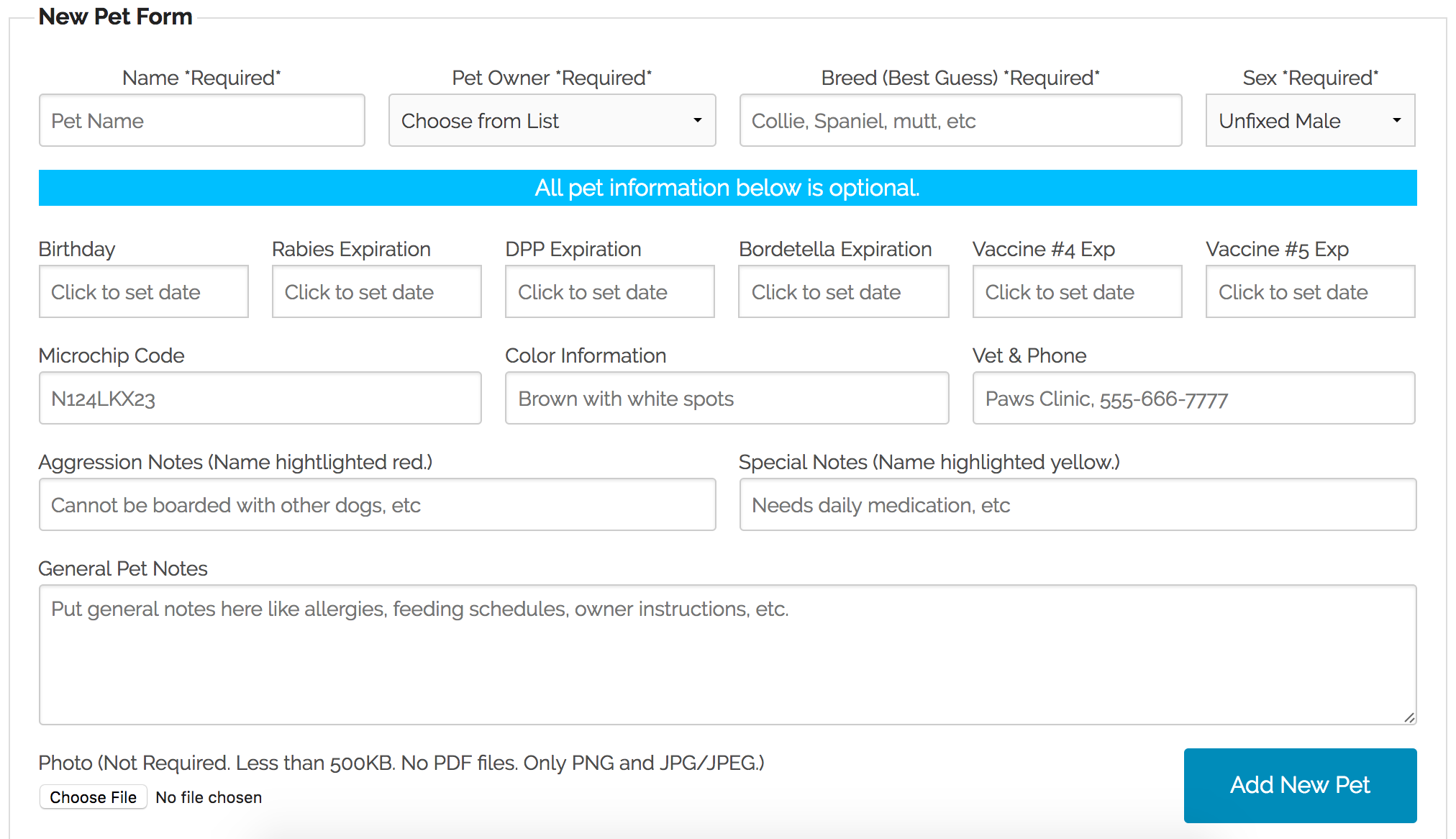This screenshot has height=839, width=1456.
Task: Set the Rabies Expiration date
Action: (376, 291)
